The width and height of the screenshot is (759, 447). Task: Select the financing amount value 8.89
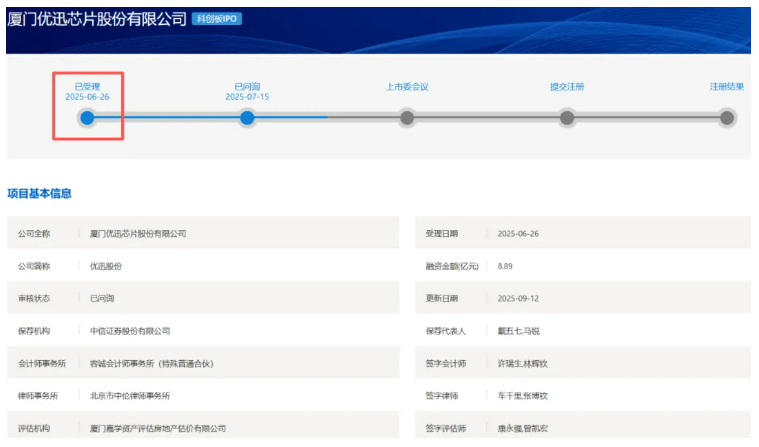point(505,266)
